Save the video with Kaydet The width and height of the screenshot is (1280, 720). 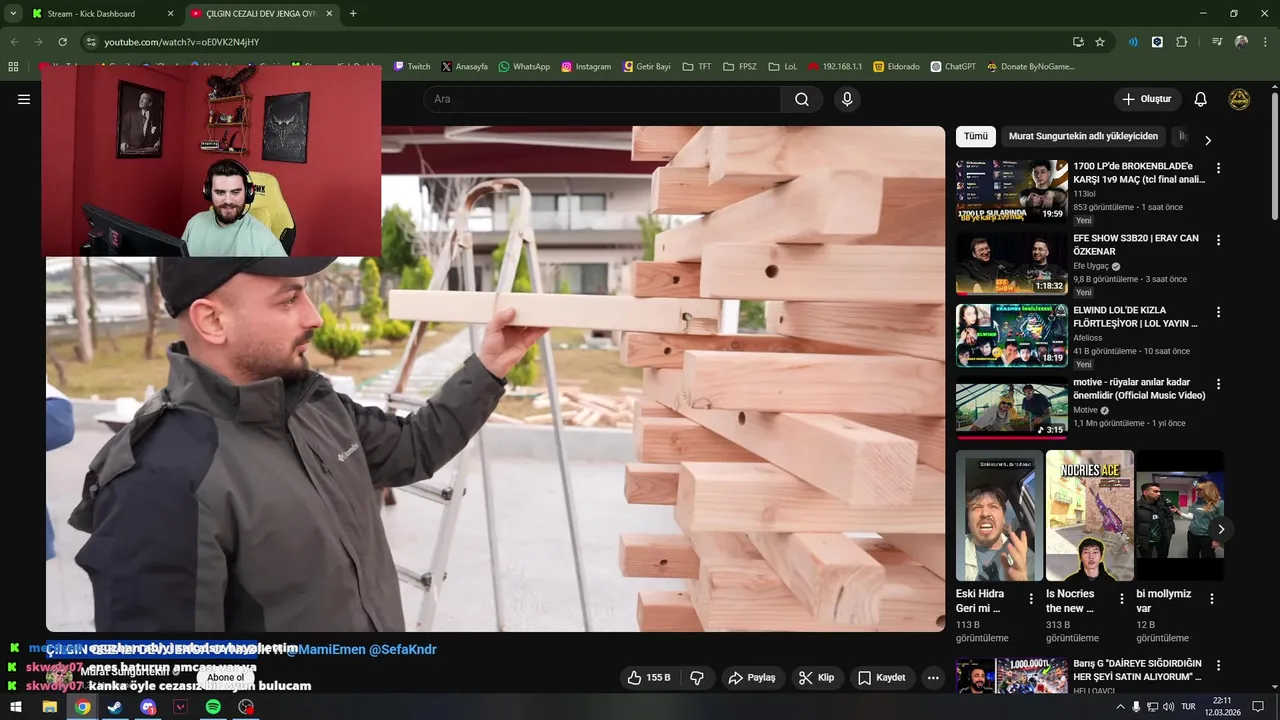882,677
